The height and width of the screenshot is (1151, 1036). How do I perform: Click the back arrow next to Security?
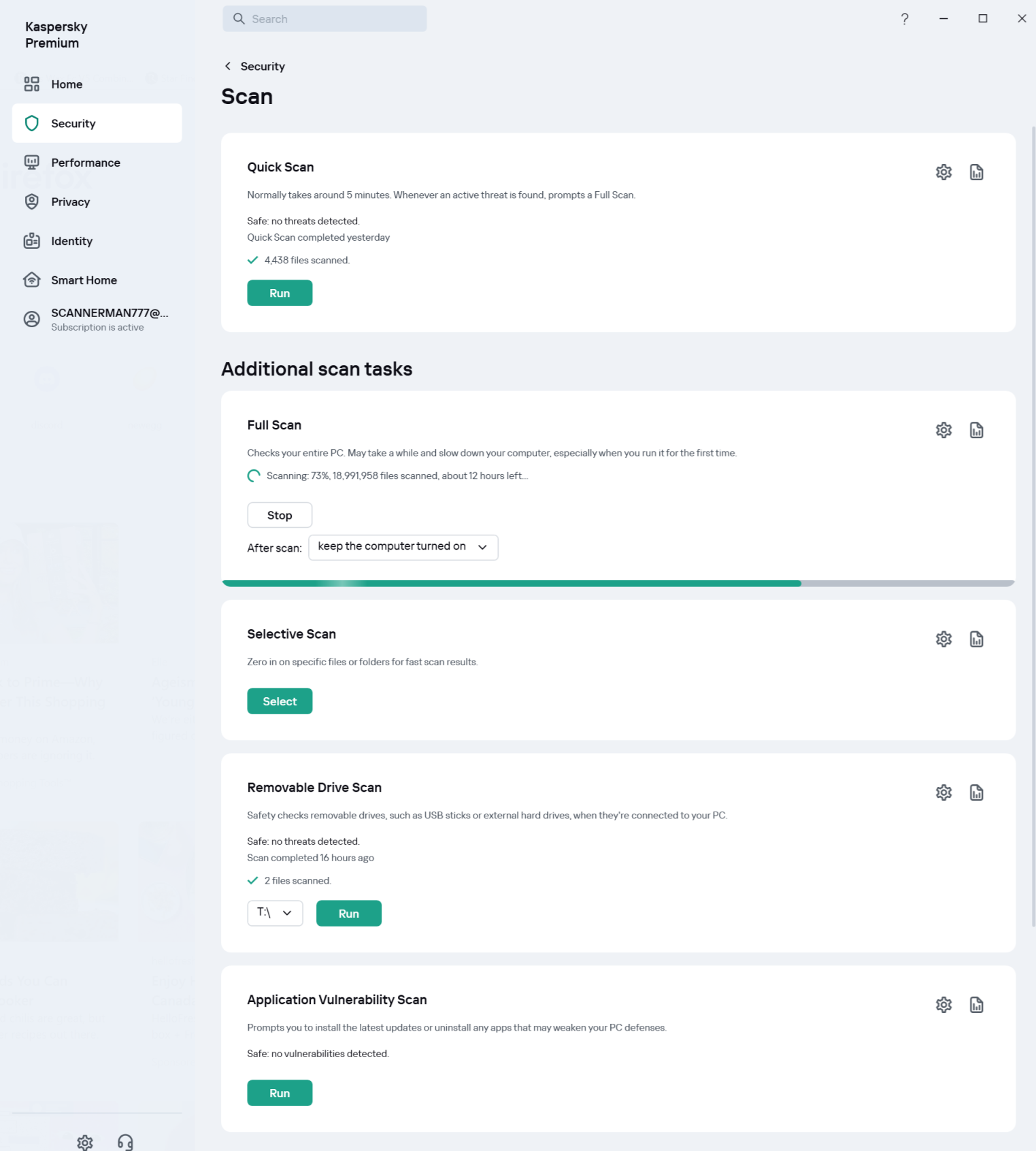tap(228, 66)
